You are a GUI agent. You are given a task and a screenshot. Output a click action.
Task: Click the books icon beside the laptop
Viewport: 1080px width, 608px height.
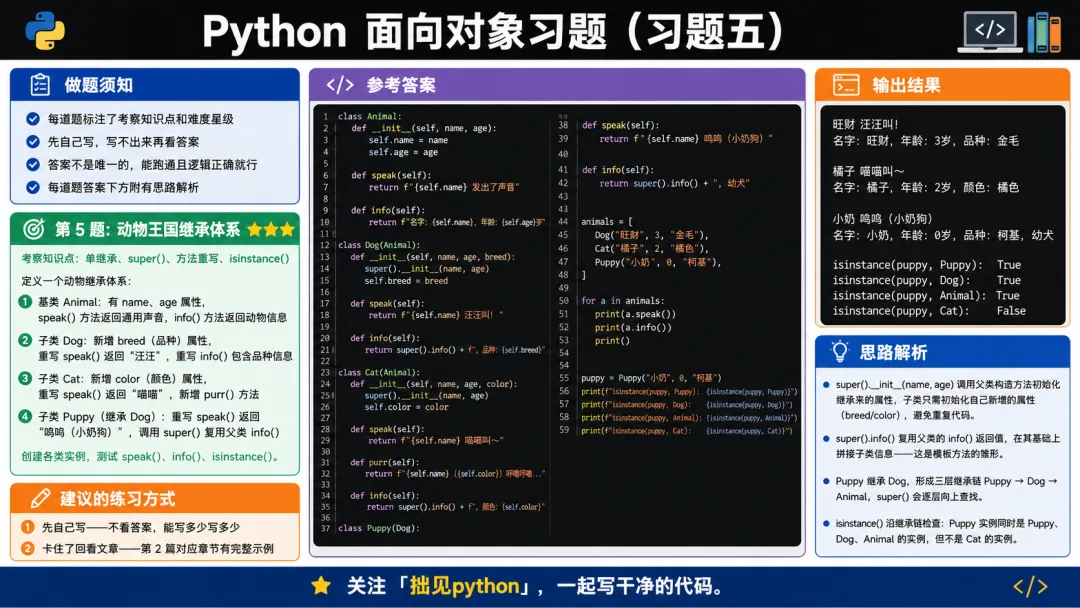tap(1044, 32)
